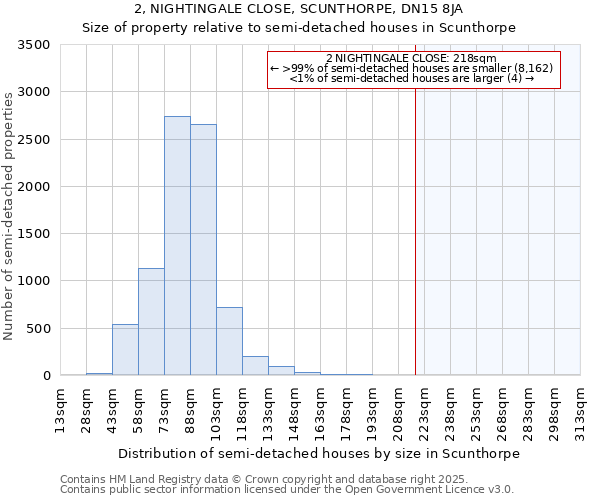Click the subtitle about semi-detached houses in Scunthorpe
Screen dimensions: 600x500
pyautogui.click(x=300, y=28)
